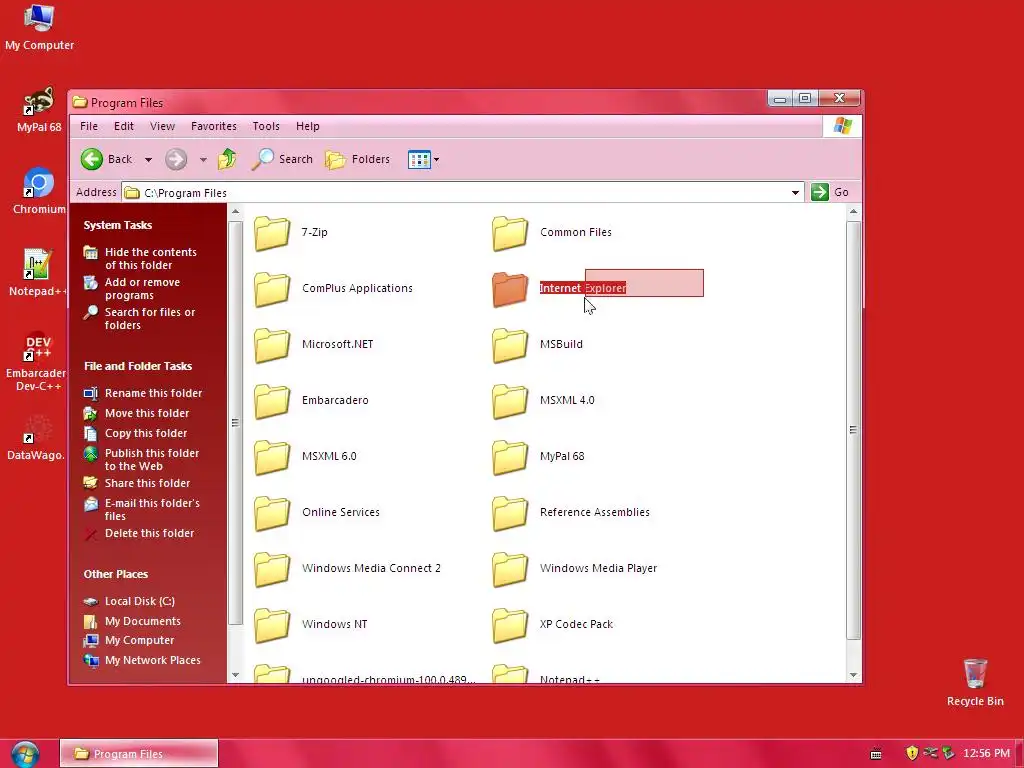Expand the Address bar dropdown
1024x768 pixels.
[795, 192]
